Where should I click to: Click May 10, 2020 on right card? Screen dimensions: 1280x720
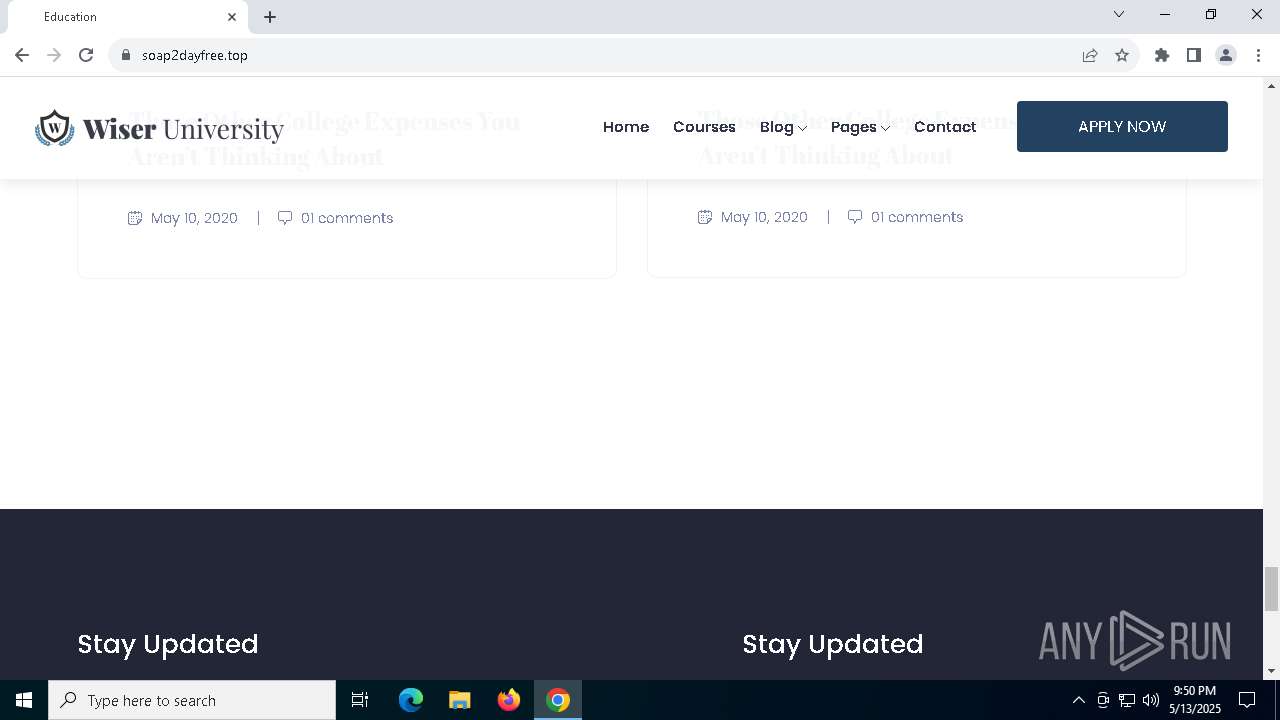click(x=764, y=217)
